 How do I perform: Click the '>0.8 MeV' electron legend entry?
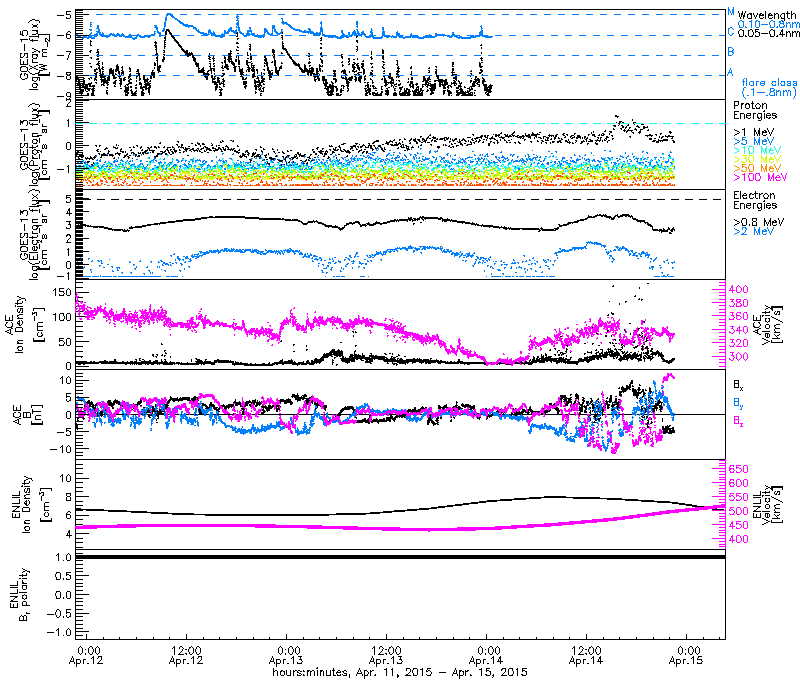(759, 222)
